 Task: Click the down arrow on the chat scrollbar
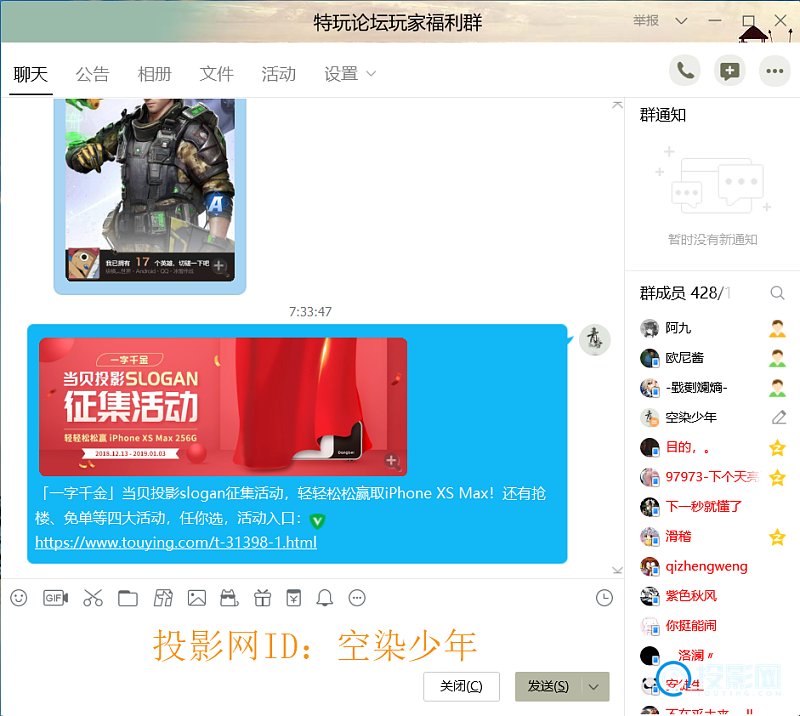pyautogui.click(x=617, y=570)
